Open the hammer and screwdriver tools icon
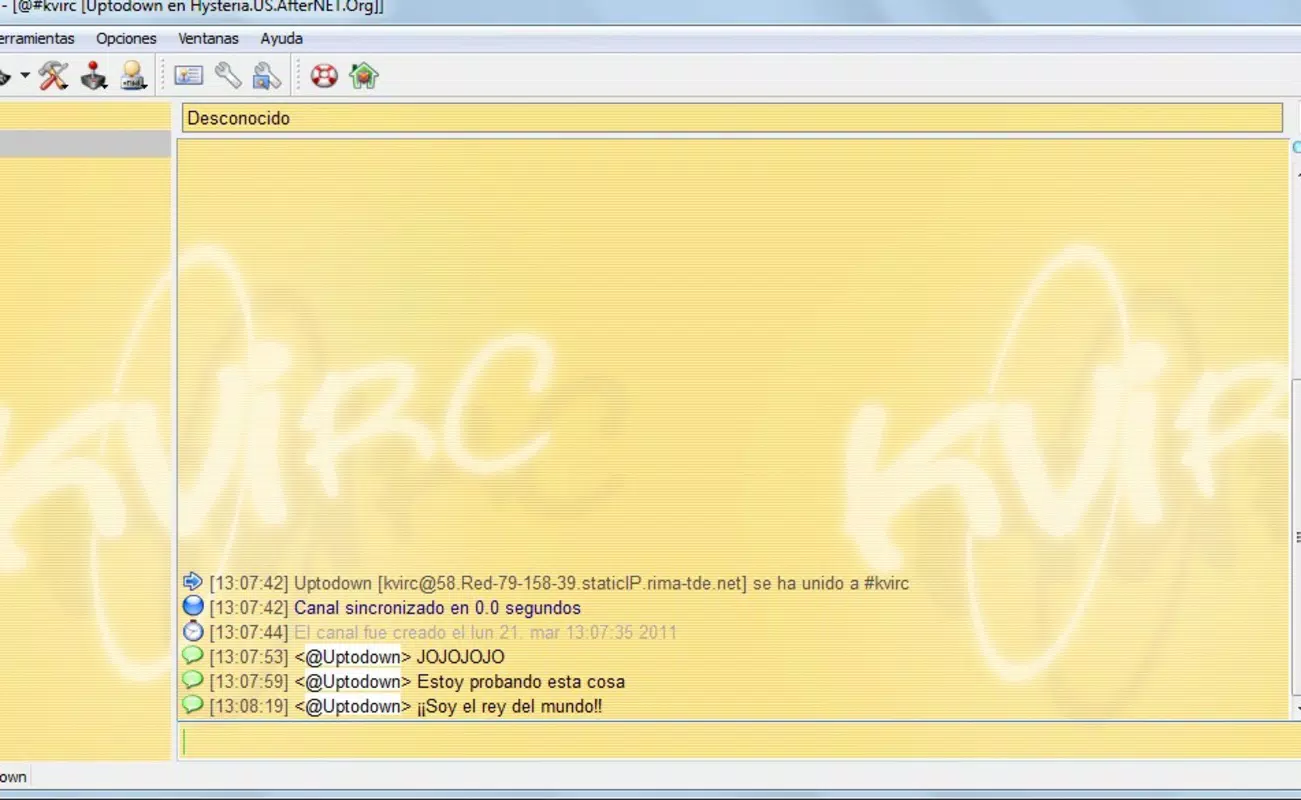The height and width of the screenshot is (800, 1301). pos(53,76)
